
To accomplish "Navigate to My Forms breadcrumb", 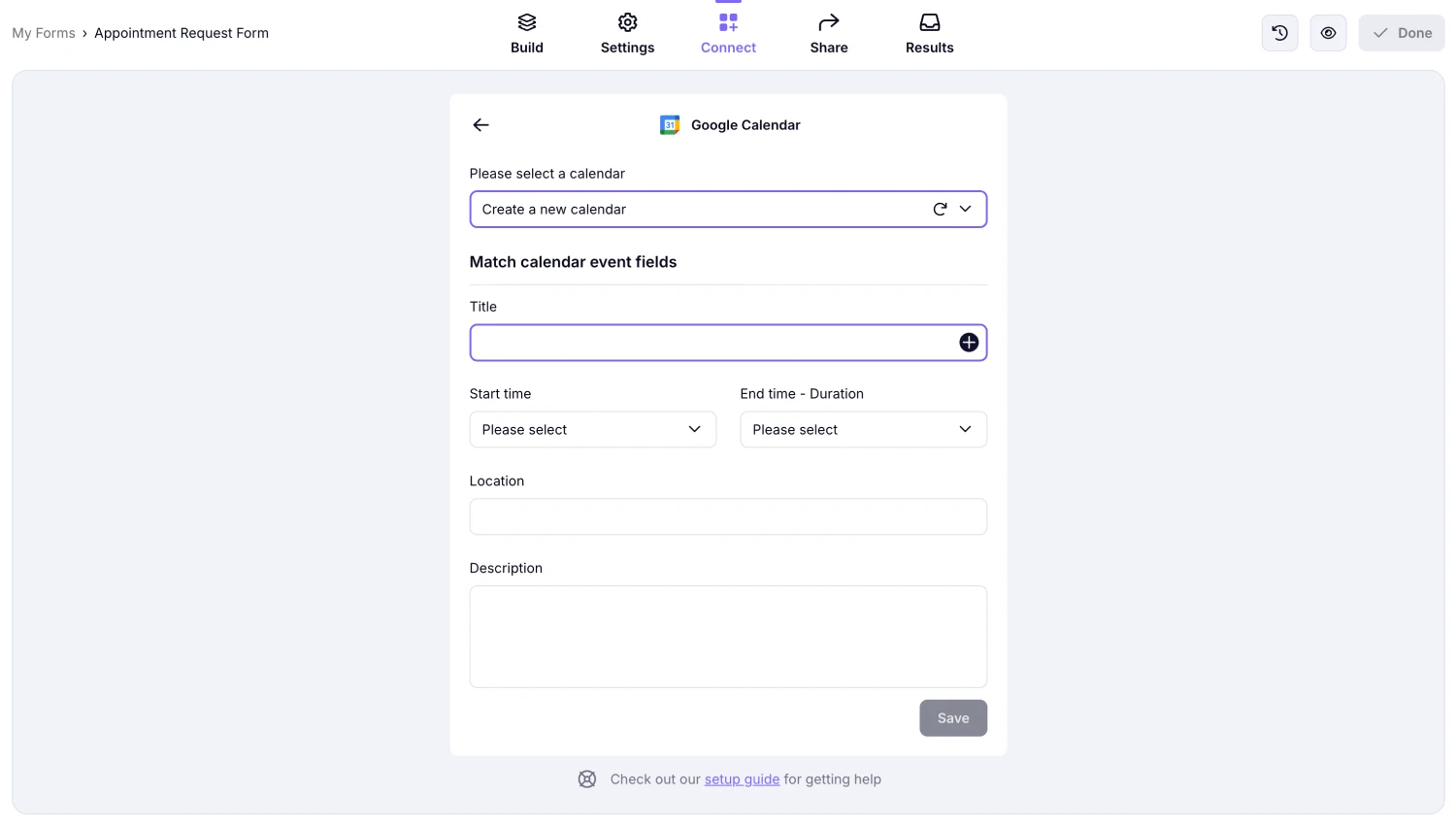I will (43, 32).
